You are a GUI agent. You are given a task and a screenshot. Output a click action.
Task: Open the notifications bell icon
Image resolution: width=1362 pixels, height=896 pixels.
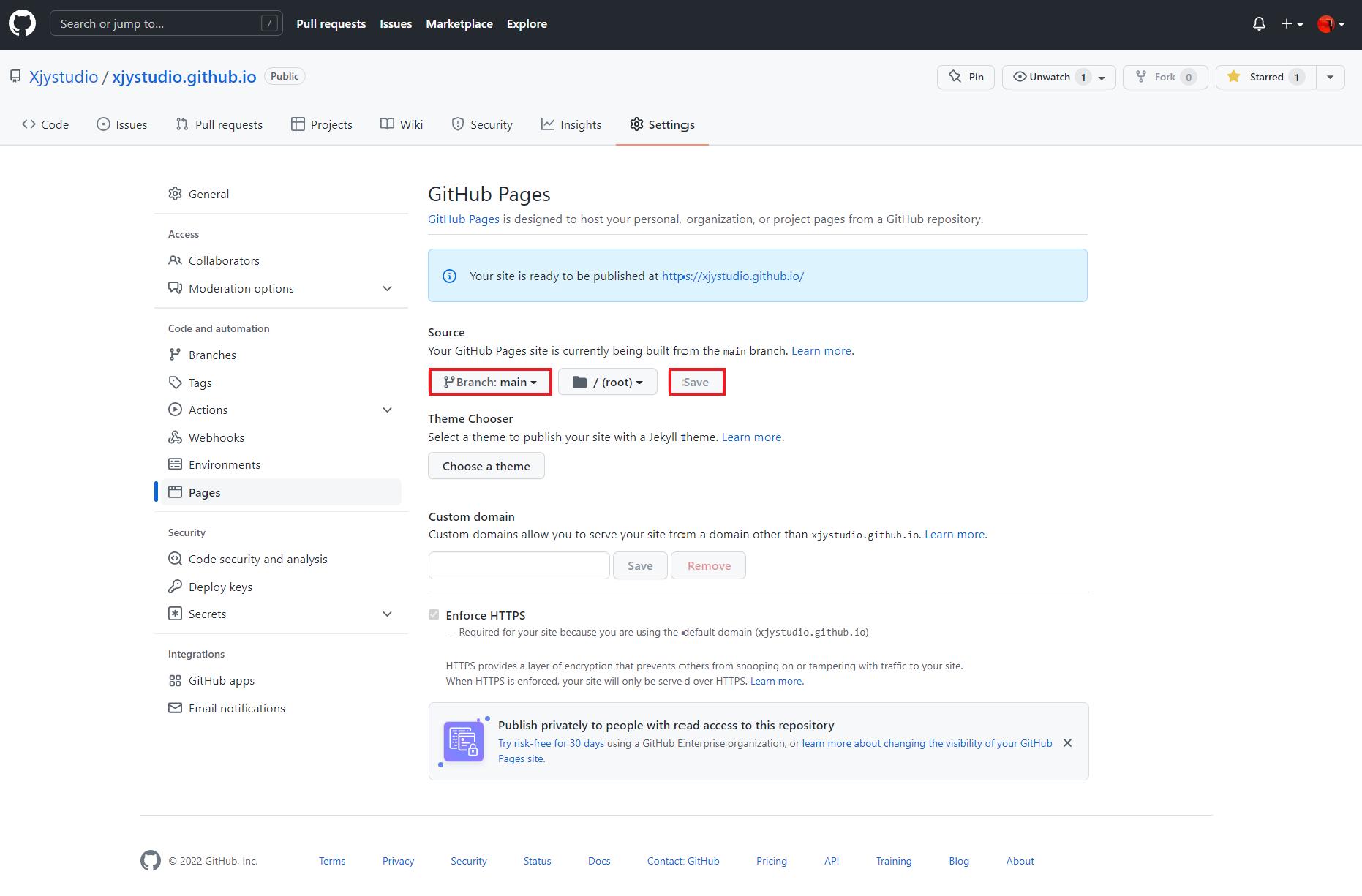pyautogui.click(x=1258, y=24)
